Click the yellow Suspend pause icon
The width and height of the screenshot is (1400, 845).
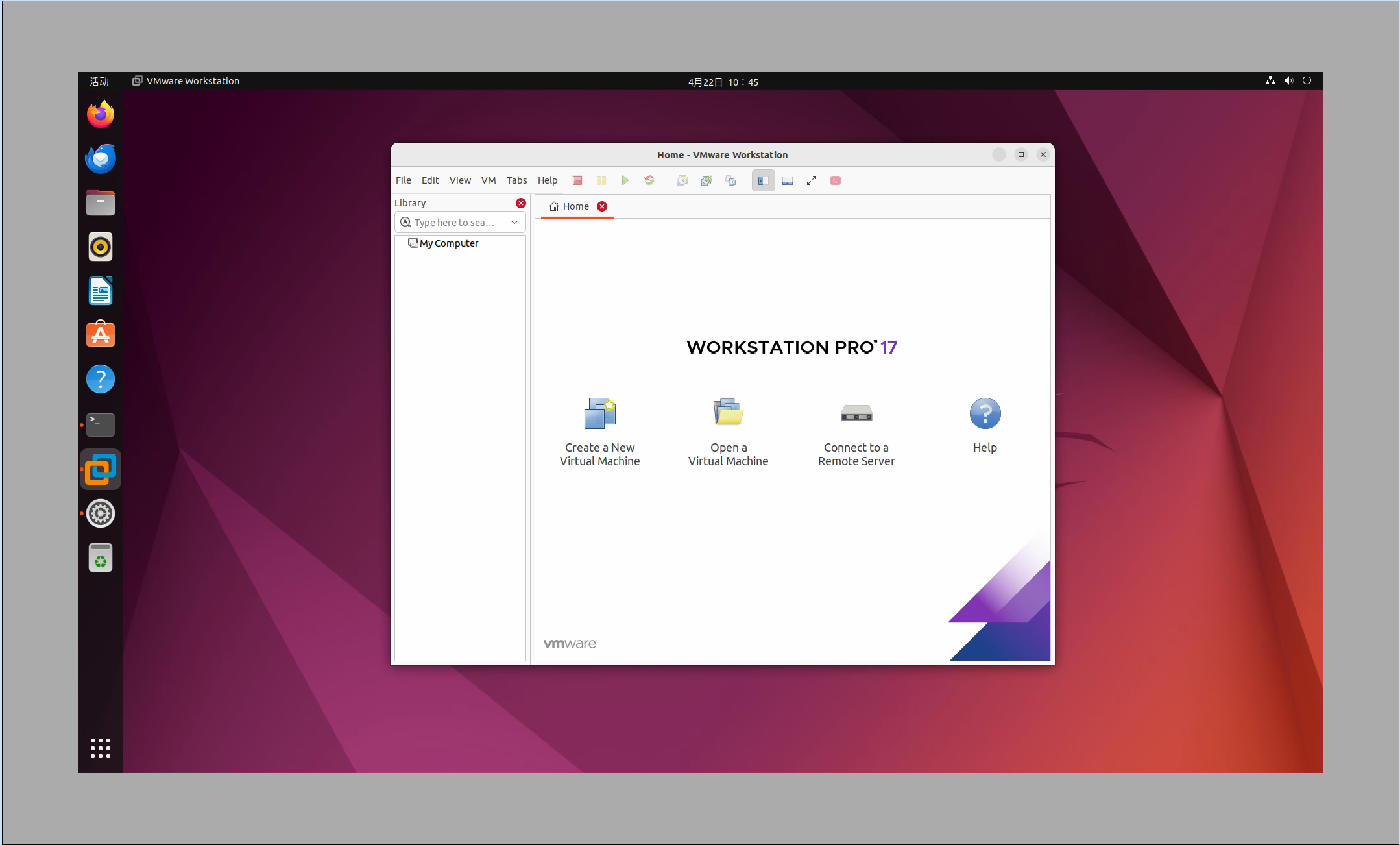(601, 180)
